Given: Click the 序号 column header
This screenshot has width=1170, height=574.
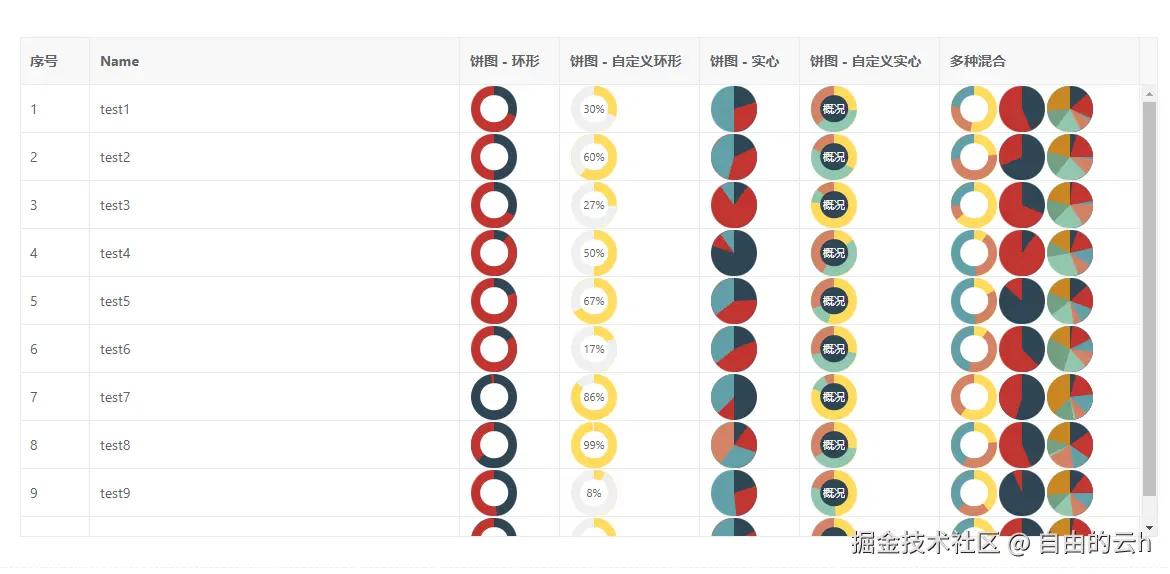Looking at the screenshot, I should (x=44, y=61).
